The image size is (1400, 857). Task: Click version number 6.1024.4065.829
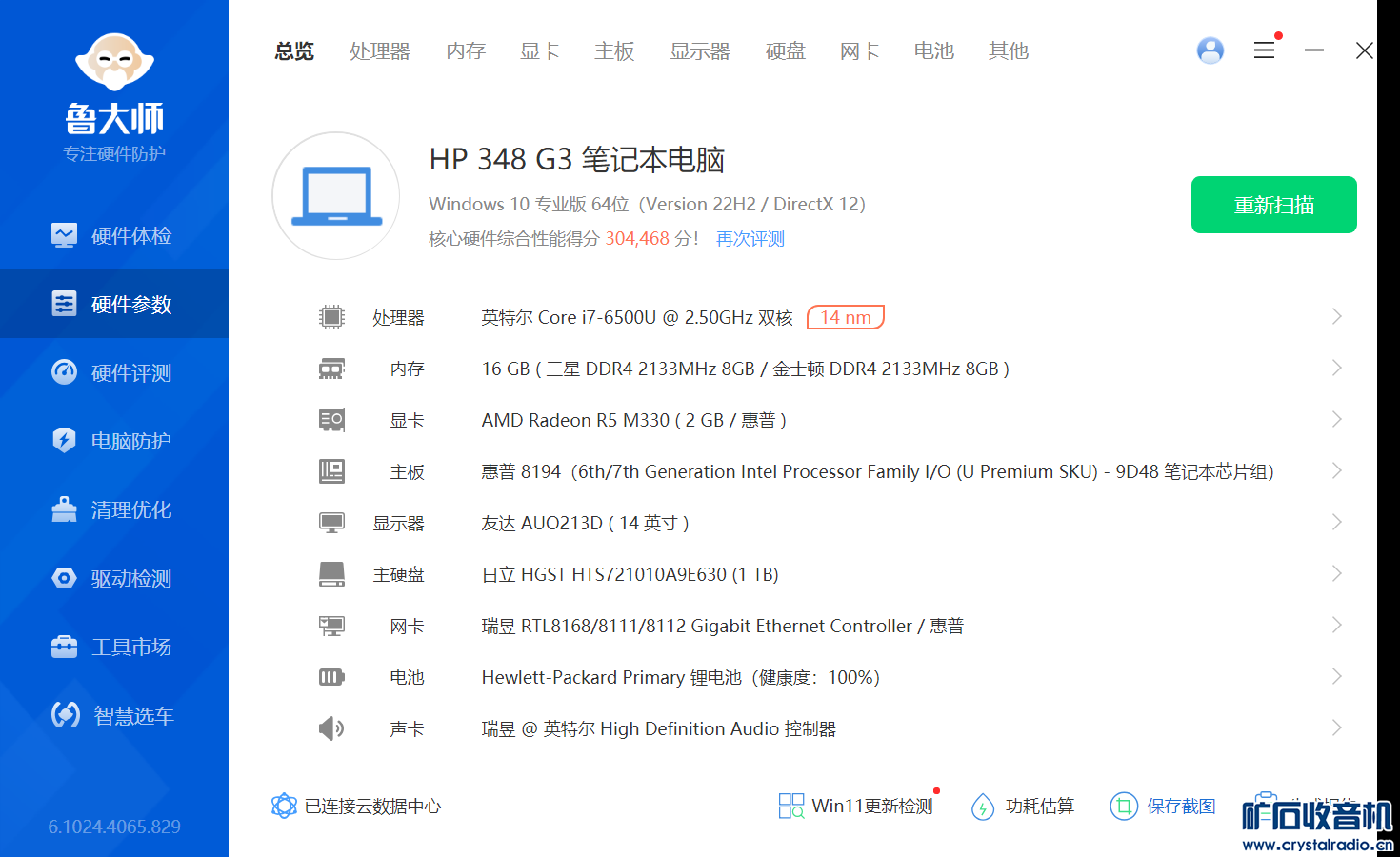pos(114,827)
